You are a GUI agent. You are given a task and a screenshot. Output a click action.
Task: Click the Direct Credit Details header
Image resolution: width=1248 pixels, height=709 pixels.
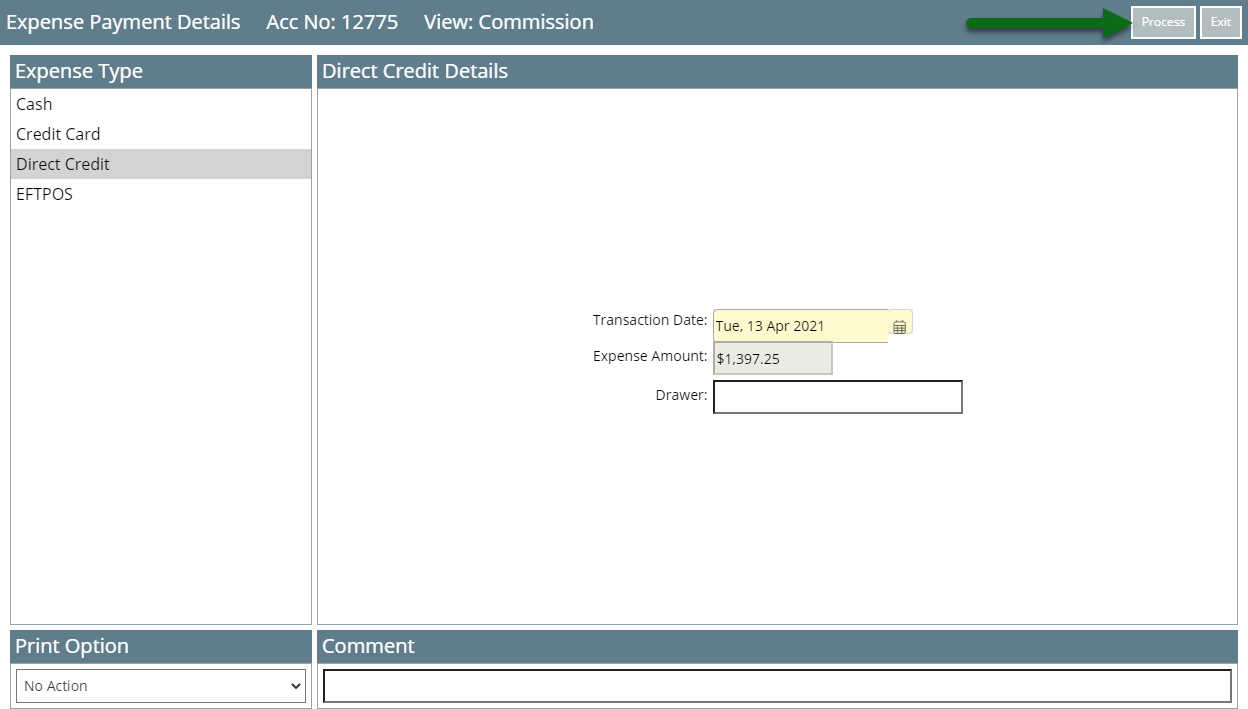coord(777,71)
